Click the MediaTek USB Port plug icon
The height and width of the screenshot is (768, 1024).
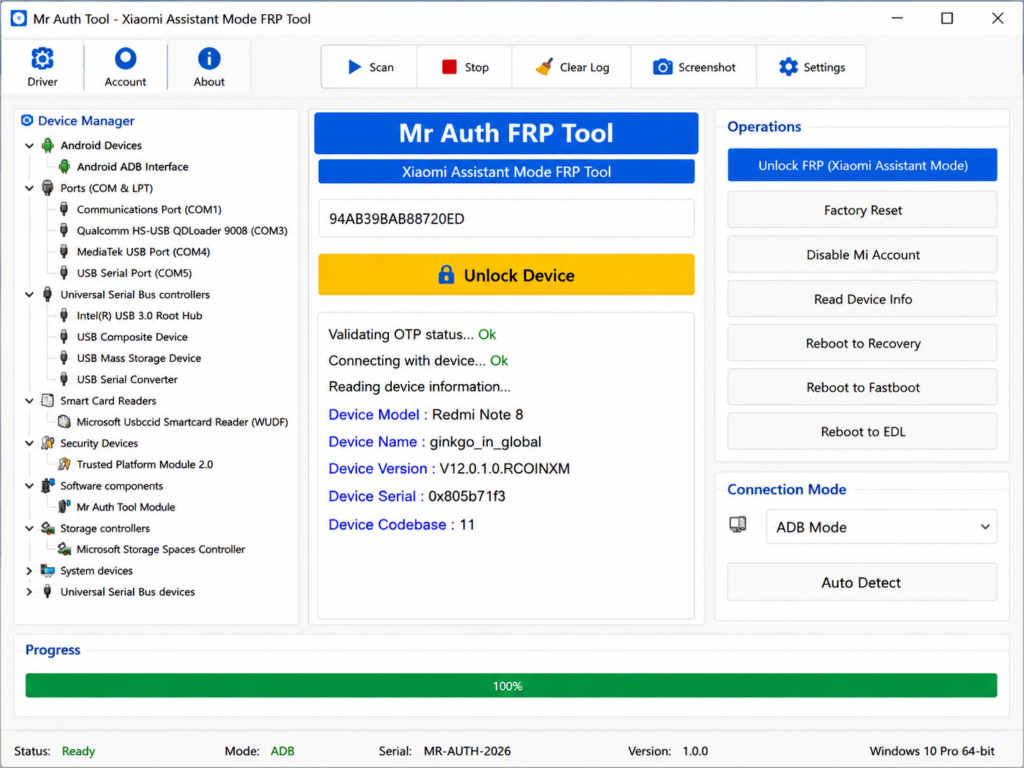click(x=63, y=251)
